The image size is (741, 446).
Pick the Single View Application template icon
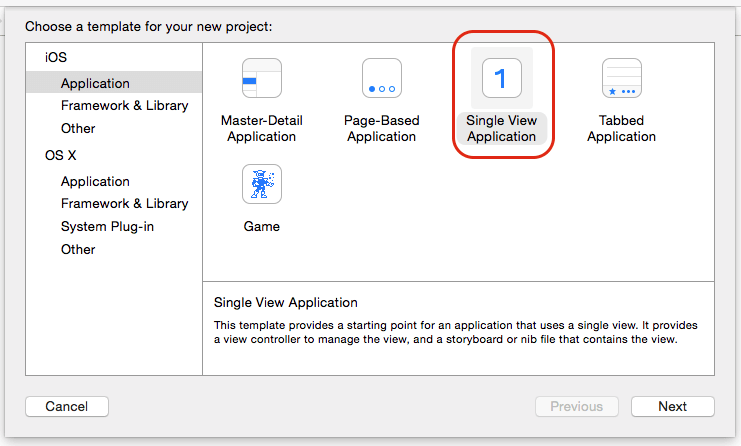(x=502, y=78)
